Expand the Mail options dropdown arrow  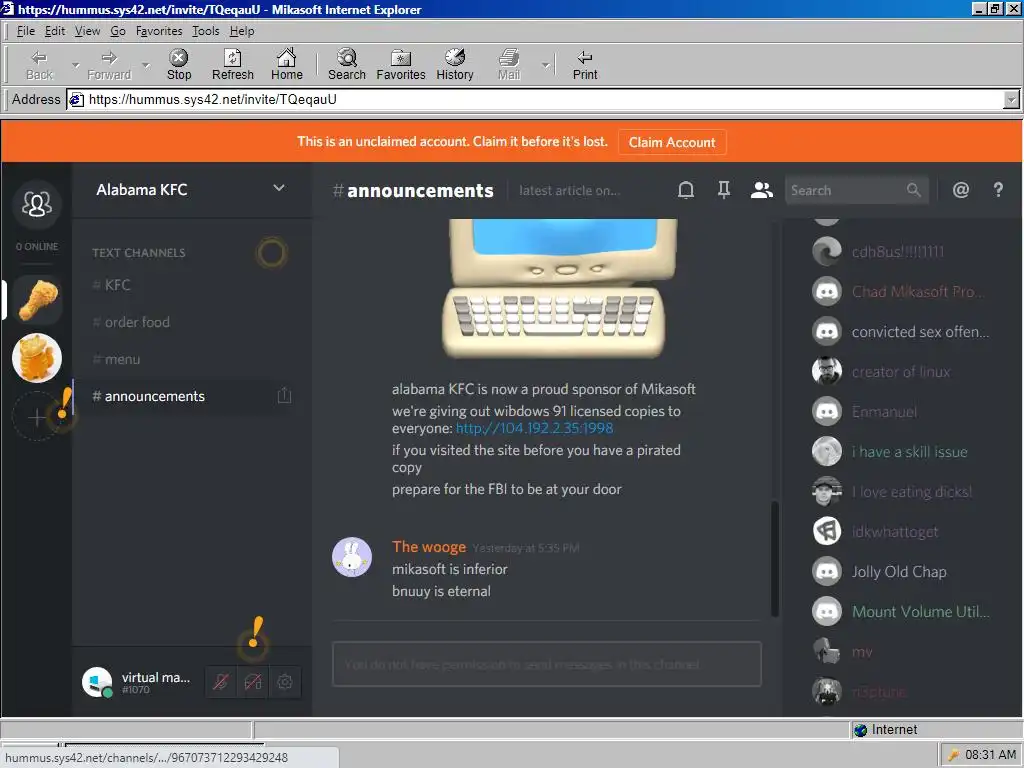click(545, 65)
